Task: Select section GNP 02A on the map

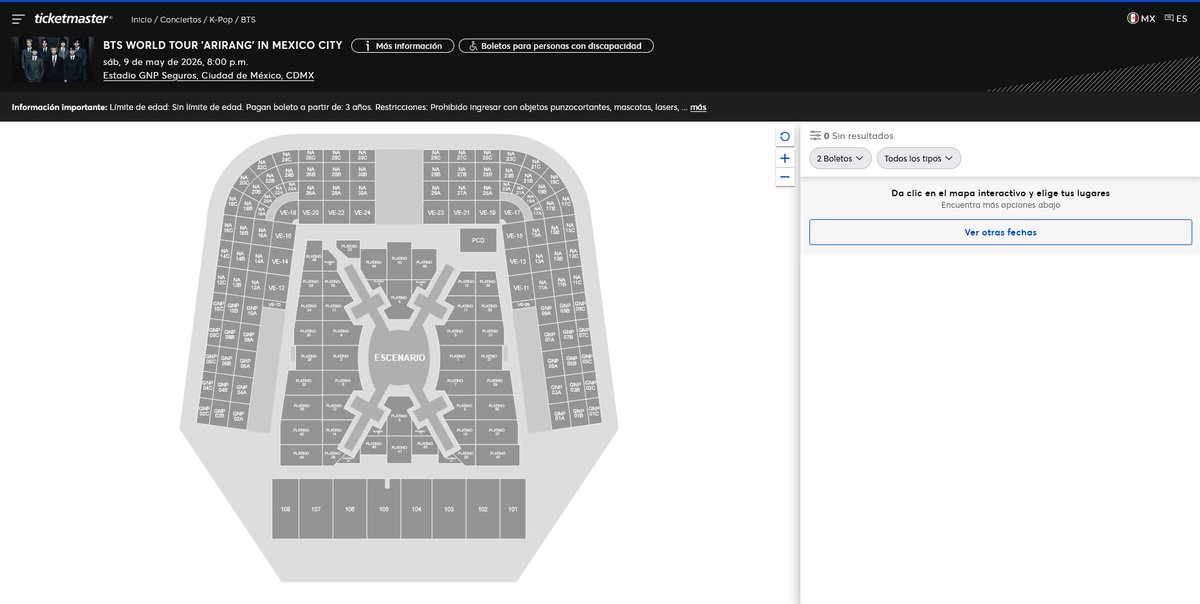Action: click(x=239, y=418)
